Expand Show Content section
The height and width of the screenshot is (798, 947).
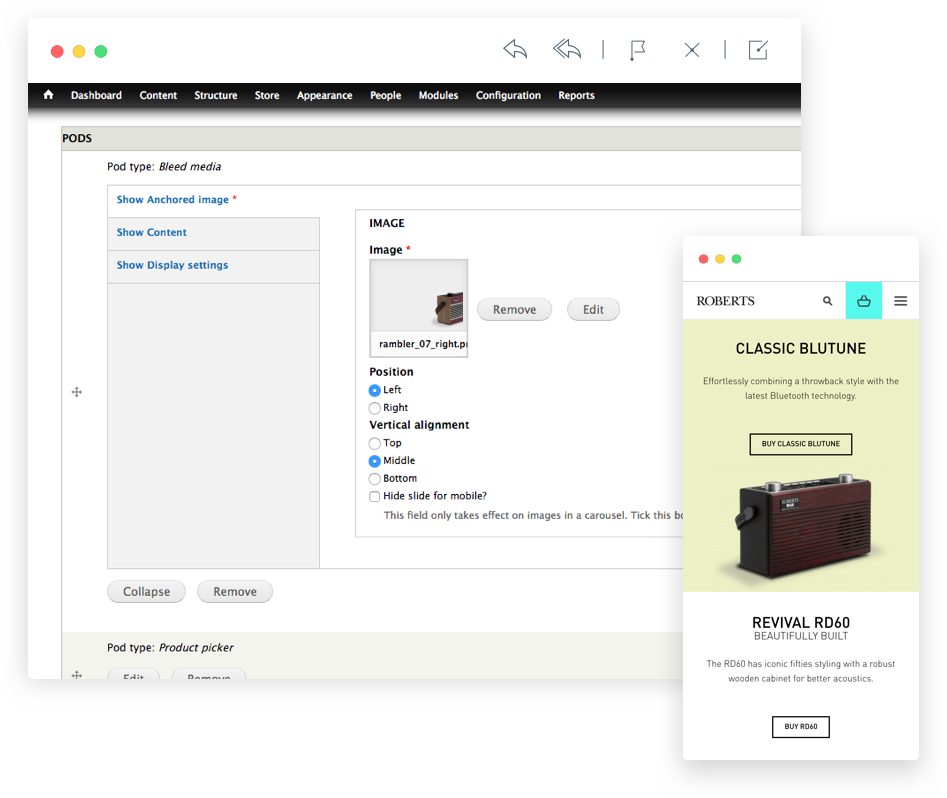152,232
